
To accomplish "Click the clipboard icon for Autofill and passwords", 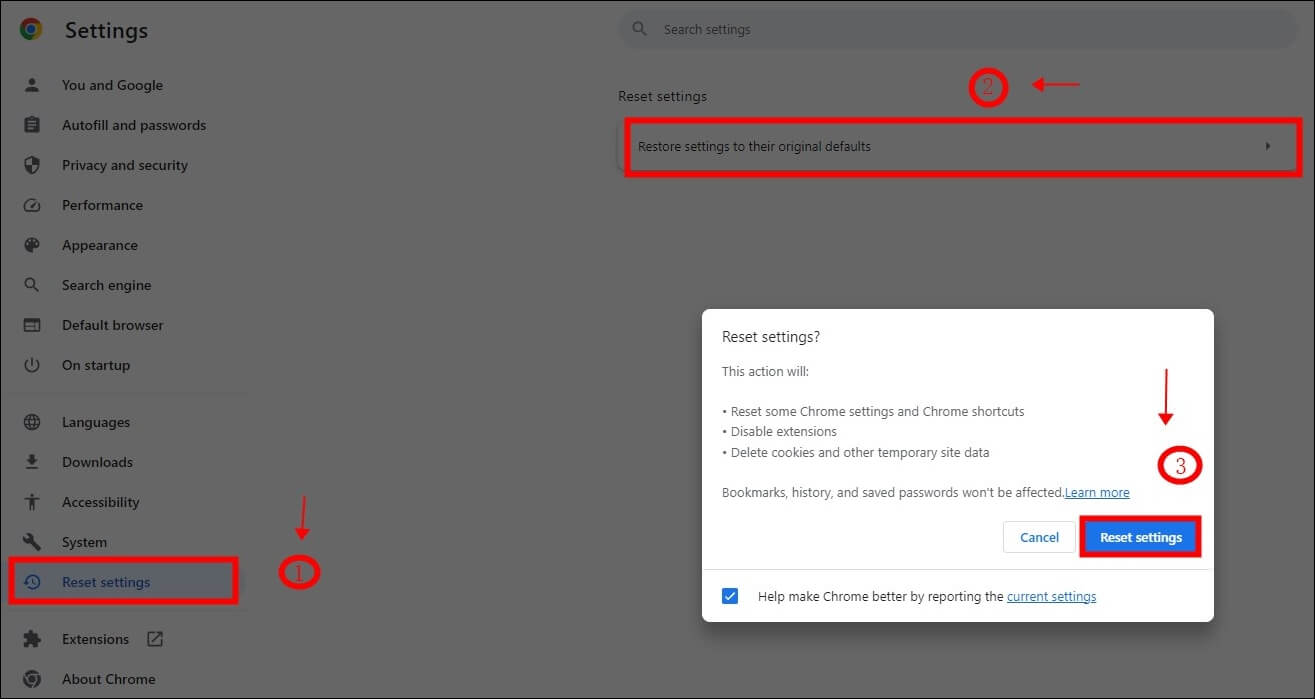I will click(x=32, y=125).
